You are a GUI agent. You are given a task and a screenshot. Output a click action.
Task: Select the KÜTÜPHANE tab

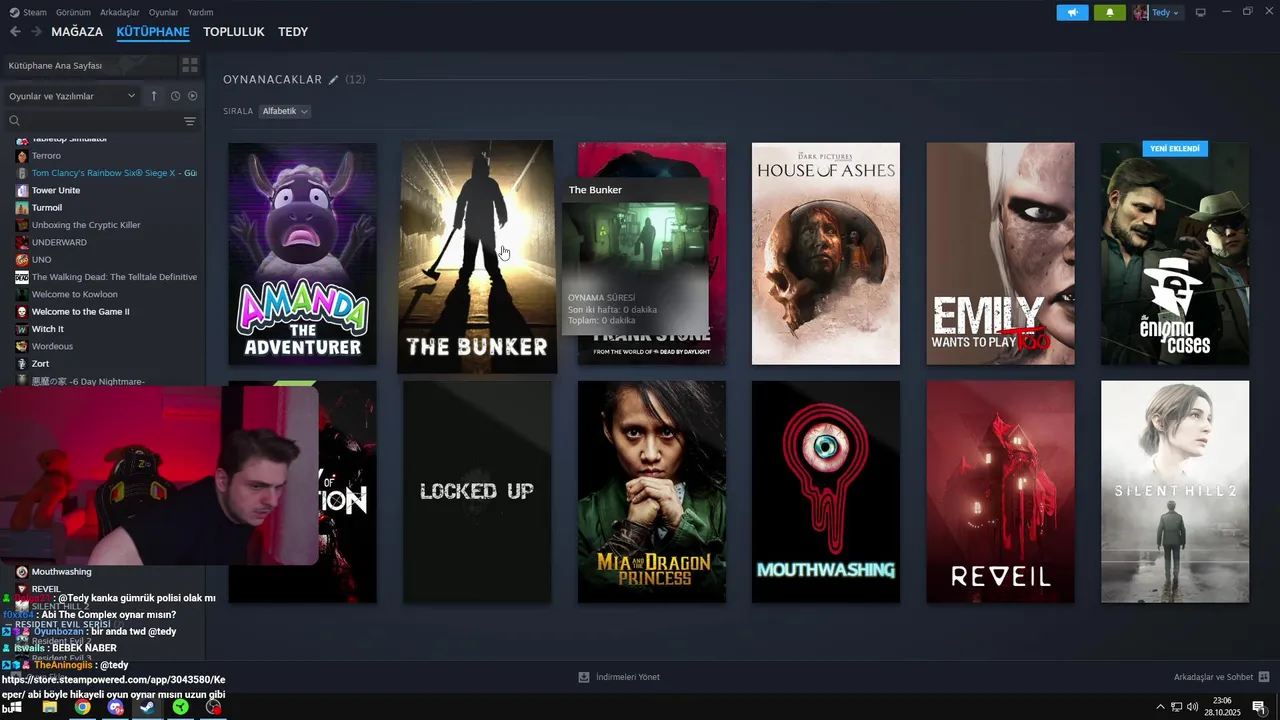[153, 32]
